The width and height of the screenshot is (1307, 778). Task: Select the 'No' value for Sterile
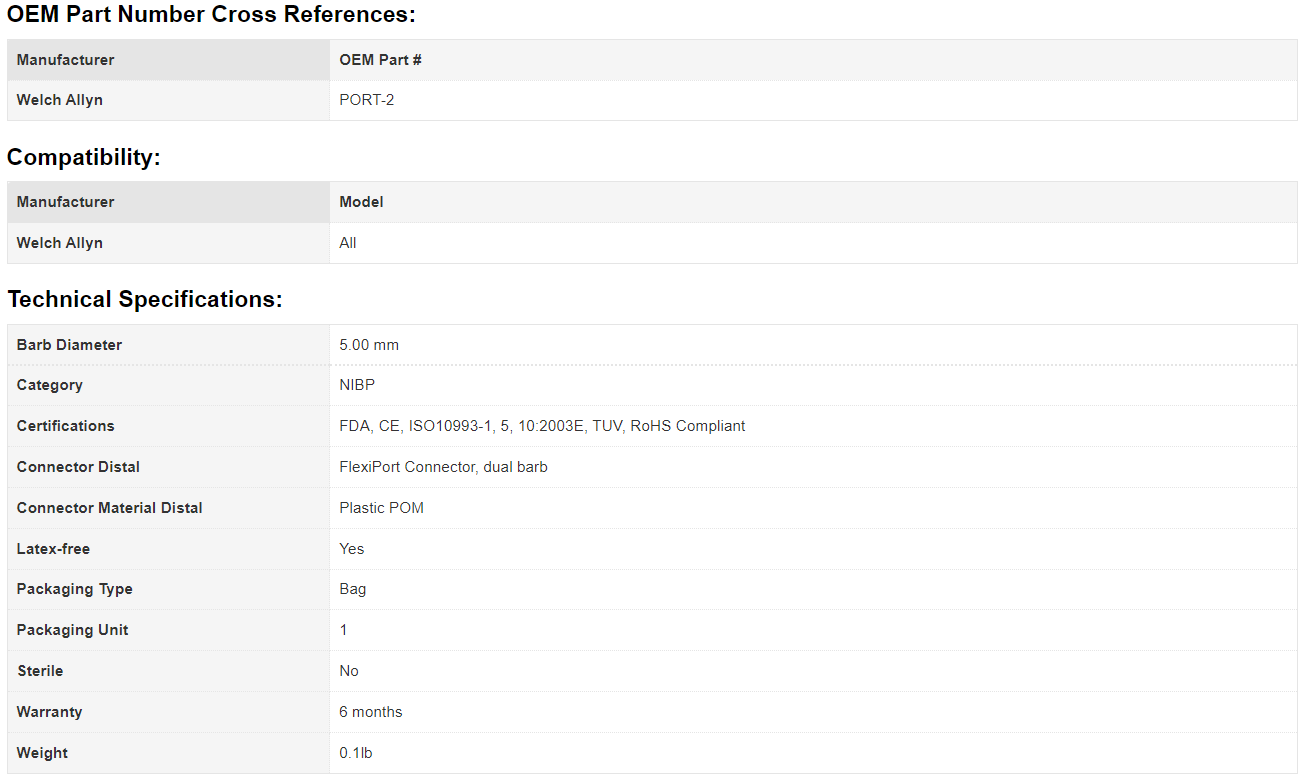349,671
